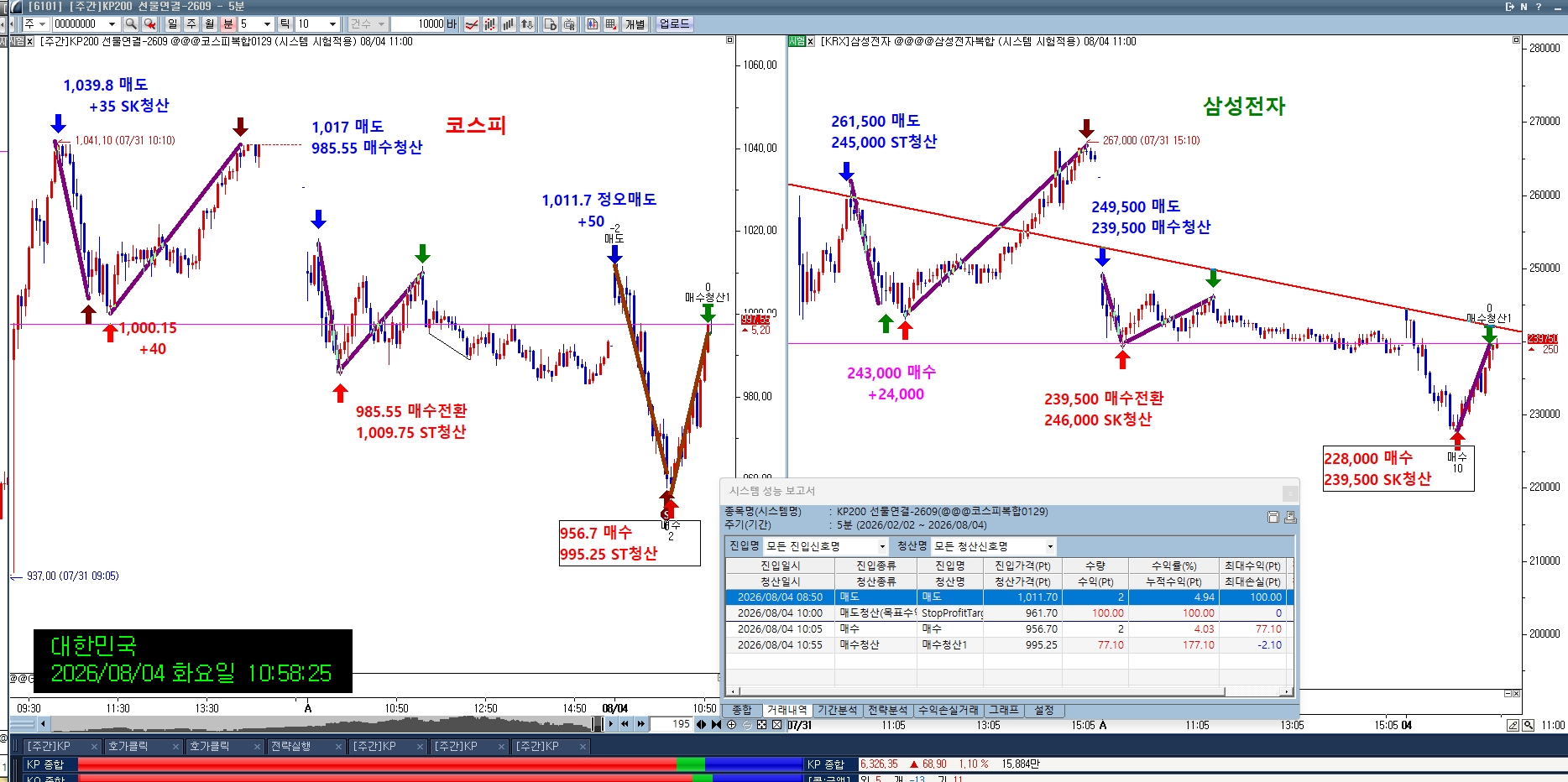Switch to the 종합 report tab
The height and width of the screenshot is (782, 1568).
(742, 711)
